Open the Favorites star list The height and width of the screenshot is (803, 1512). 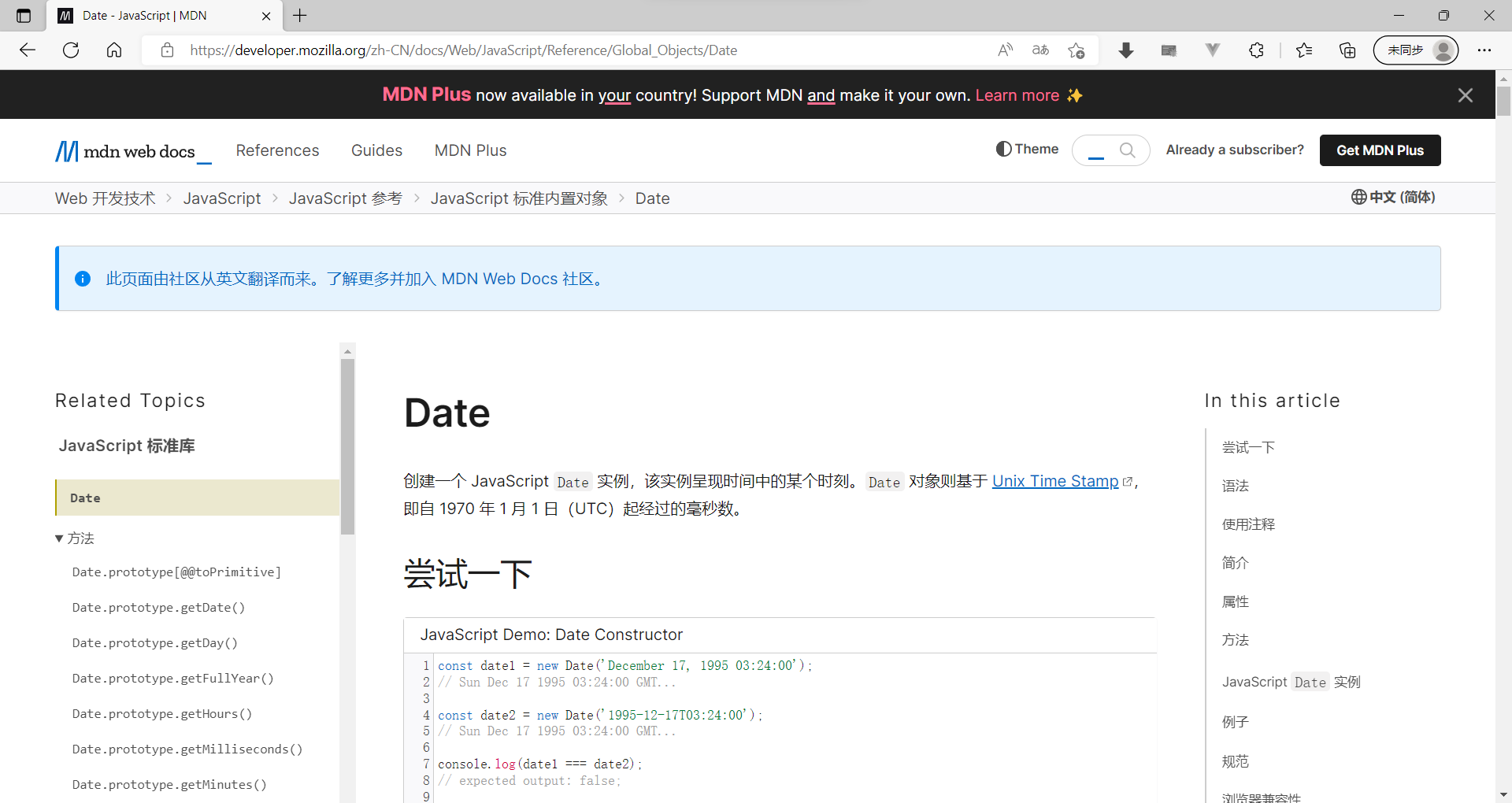(1305, 50)
